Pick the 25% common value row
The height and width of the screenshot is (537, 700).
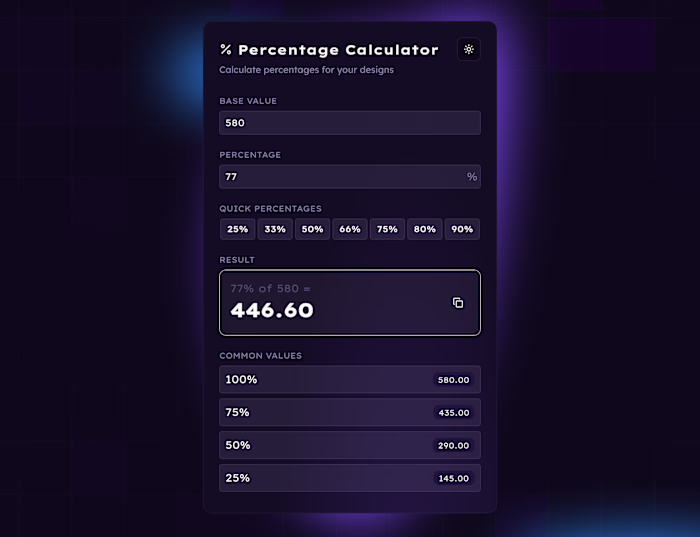[320, 478]
